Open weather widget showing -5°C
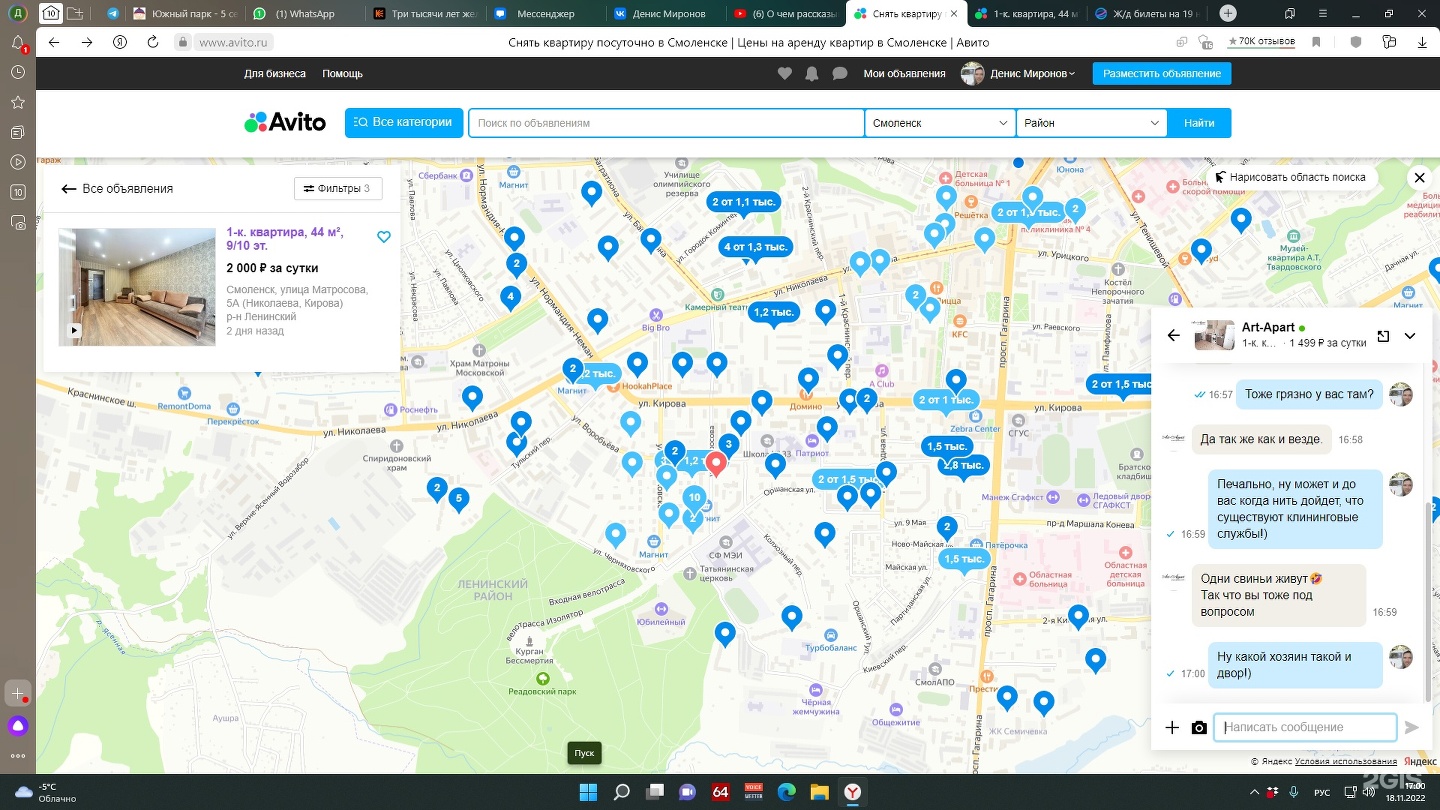The width and height of the screenshot is (1440, 810). pyautogui.click(x=46, y=792)
